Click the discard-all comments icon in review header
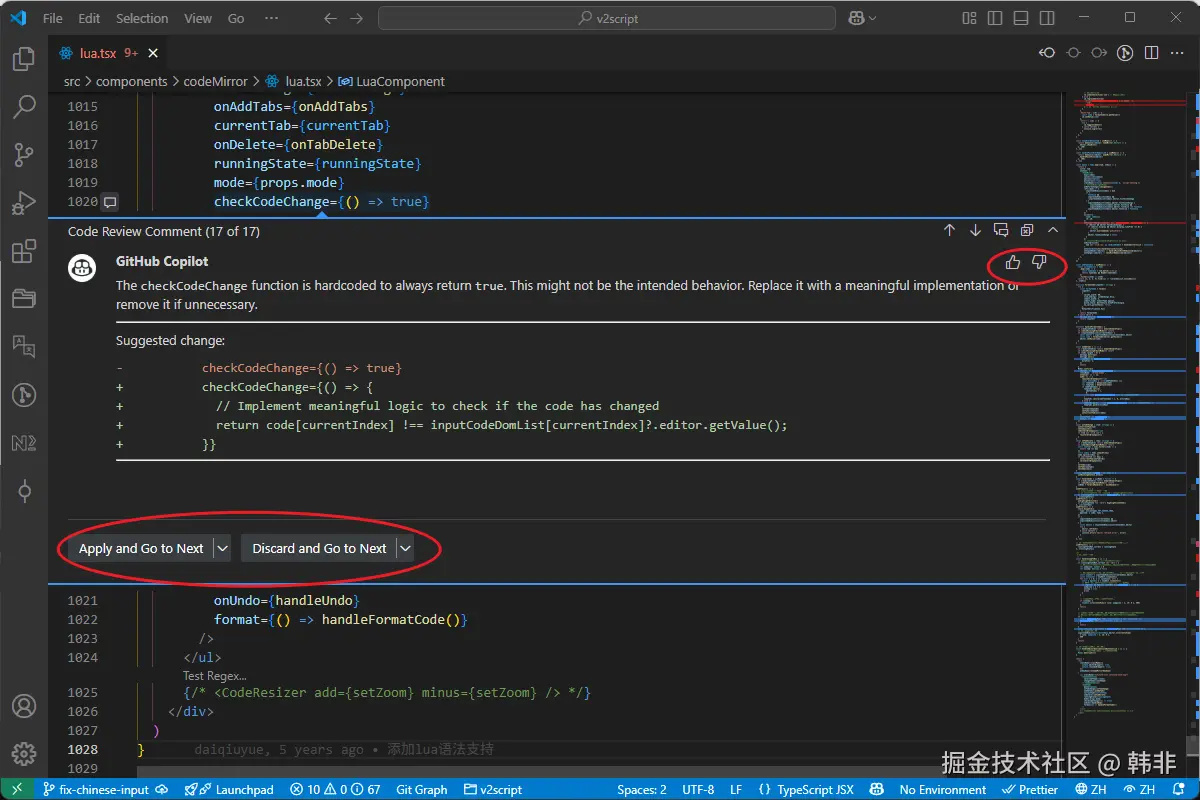 point(1027,231)
